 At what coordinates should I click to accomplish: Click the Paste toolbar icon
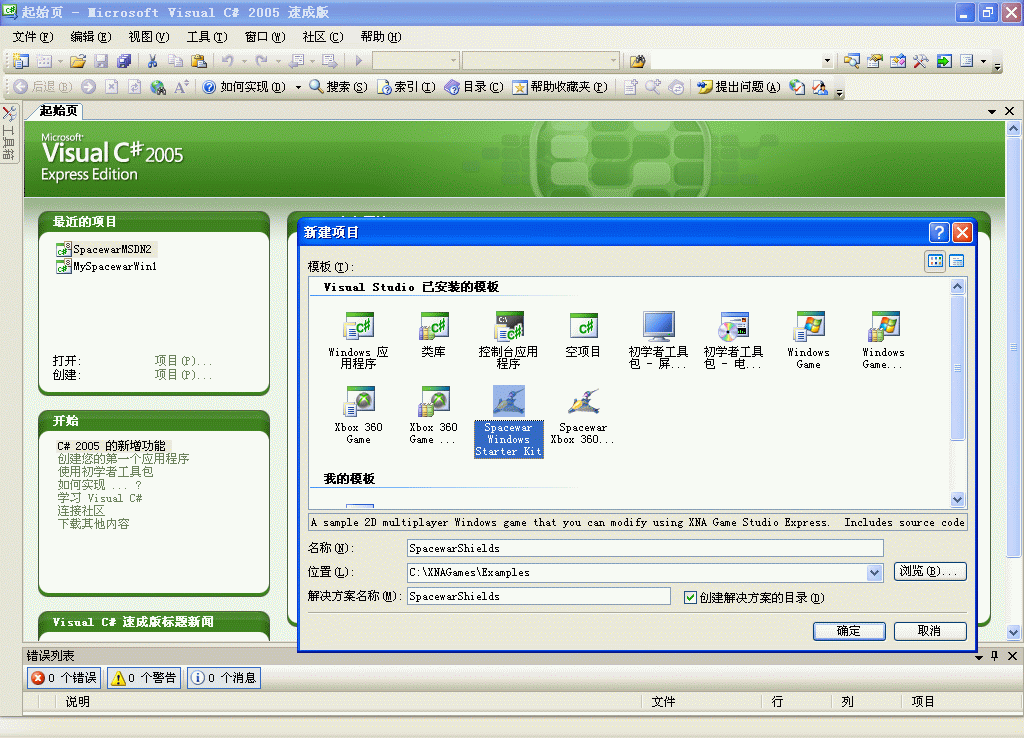199,61
